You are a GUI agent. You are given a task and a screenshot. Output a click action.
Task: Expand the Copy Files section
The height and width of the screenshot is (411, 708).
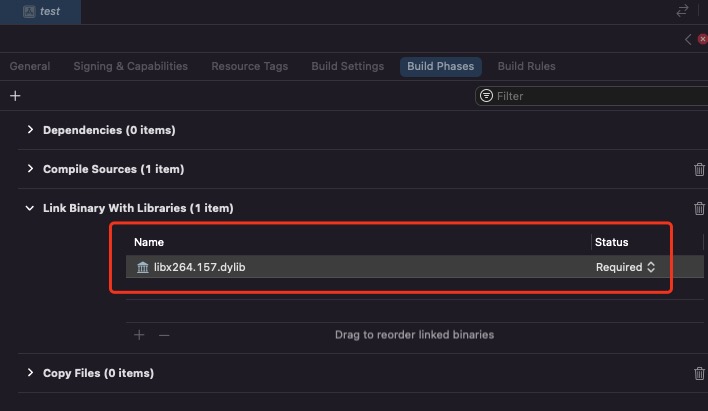coord(31,373)
